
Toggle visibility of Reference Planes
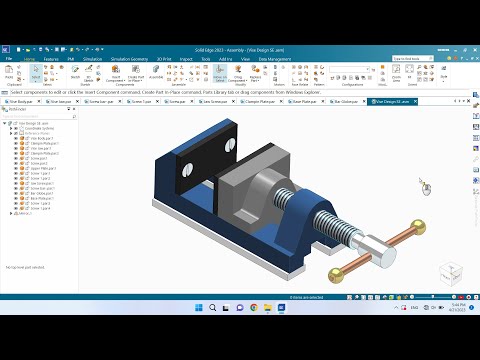tap(16, 133)
